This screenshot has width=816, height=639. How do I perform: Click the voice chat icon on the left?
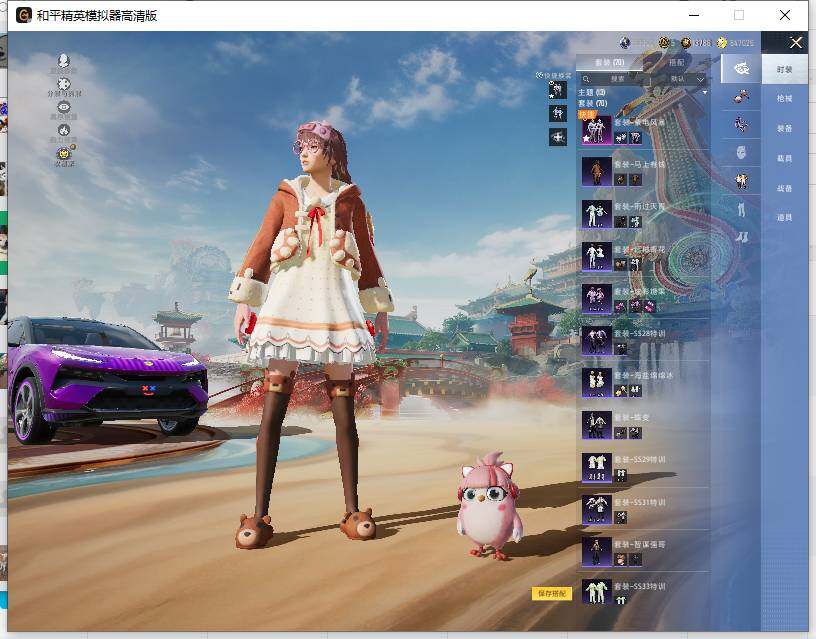pos(63,61)
